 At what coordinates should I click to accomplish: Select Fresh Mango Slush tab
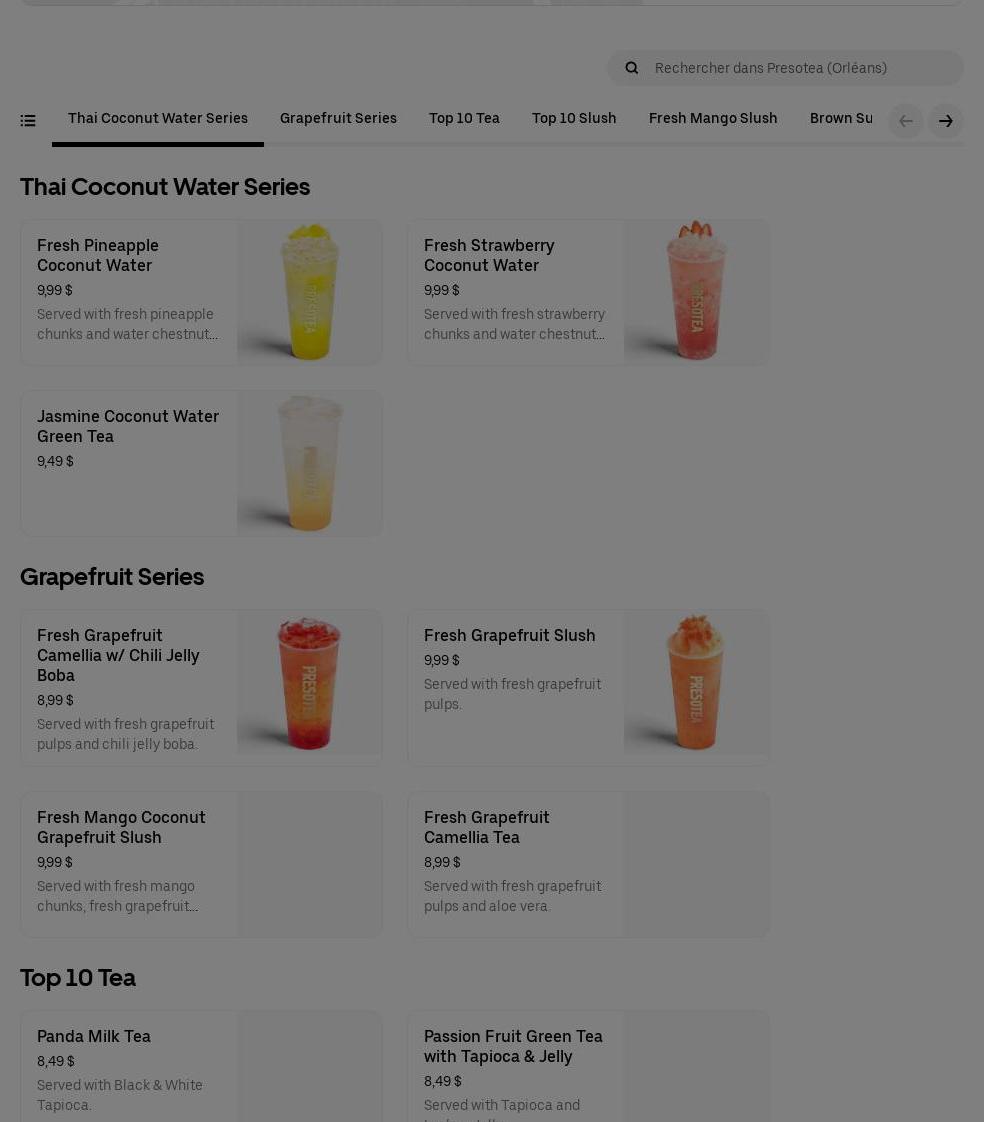tap(712, 119)
